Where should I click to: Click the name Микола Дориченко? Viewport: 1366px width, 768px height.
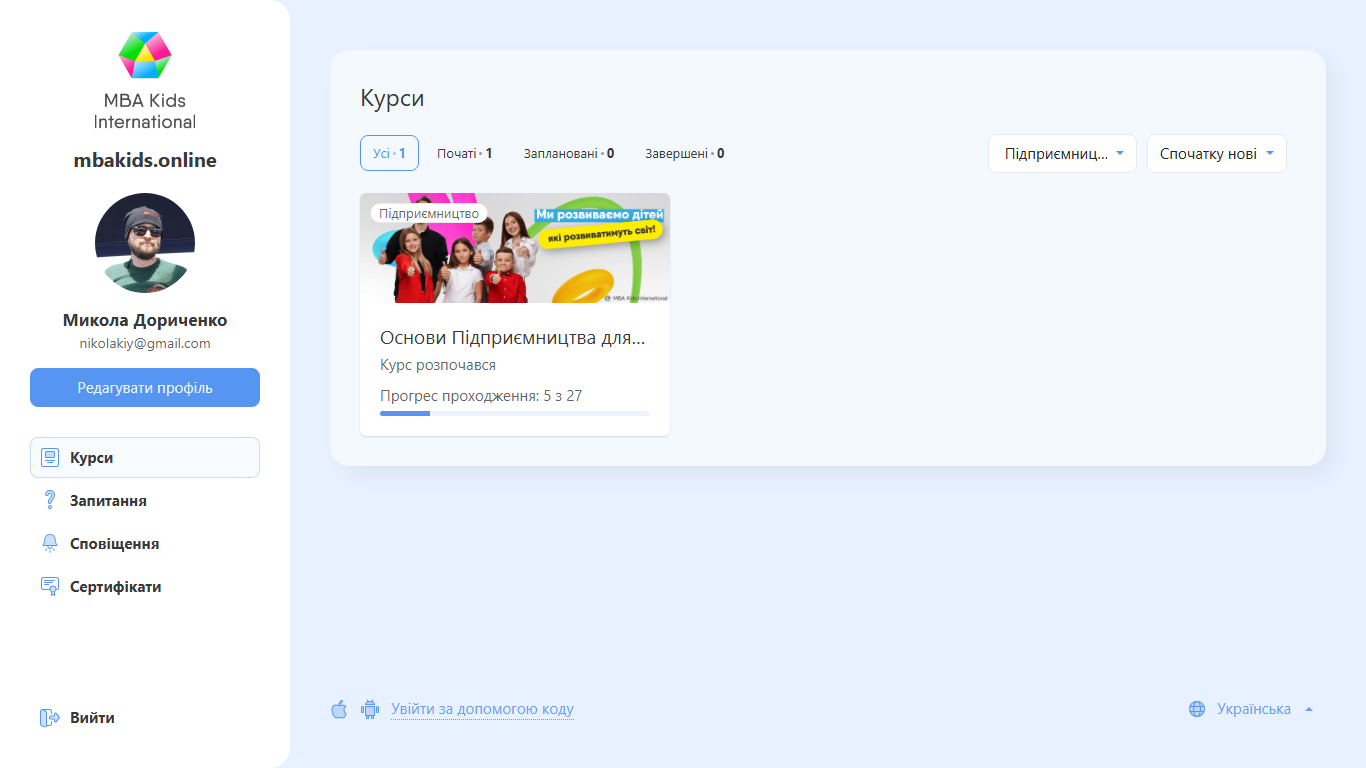pyautogui.click(x=145, y=321)
